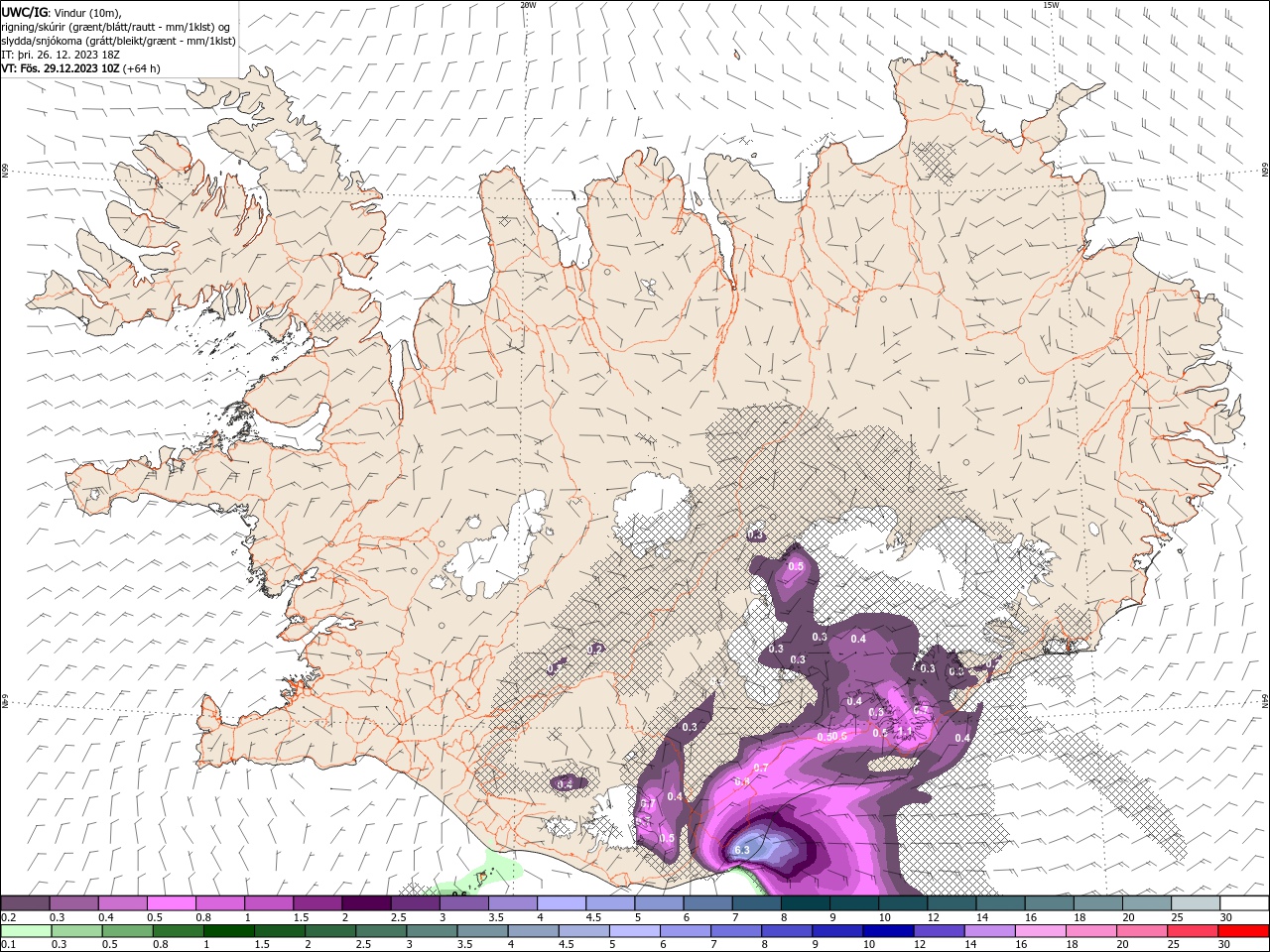Select the lower legend swatch between 14 and 16

point(988,931)
